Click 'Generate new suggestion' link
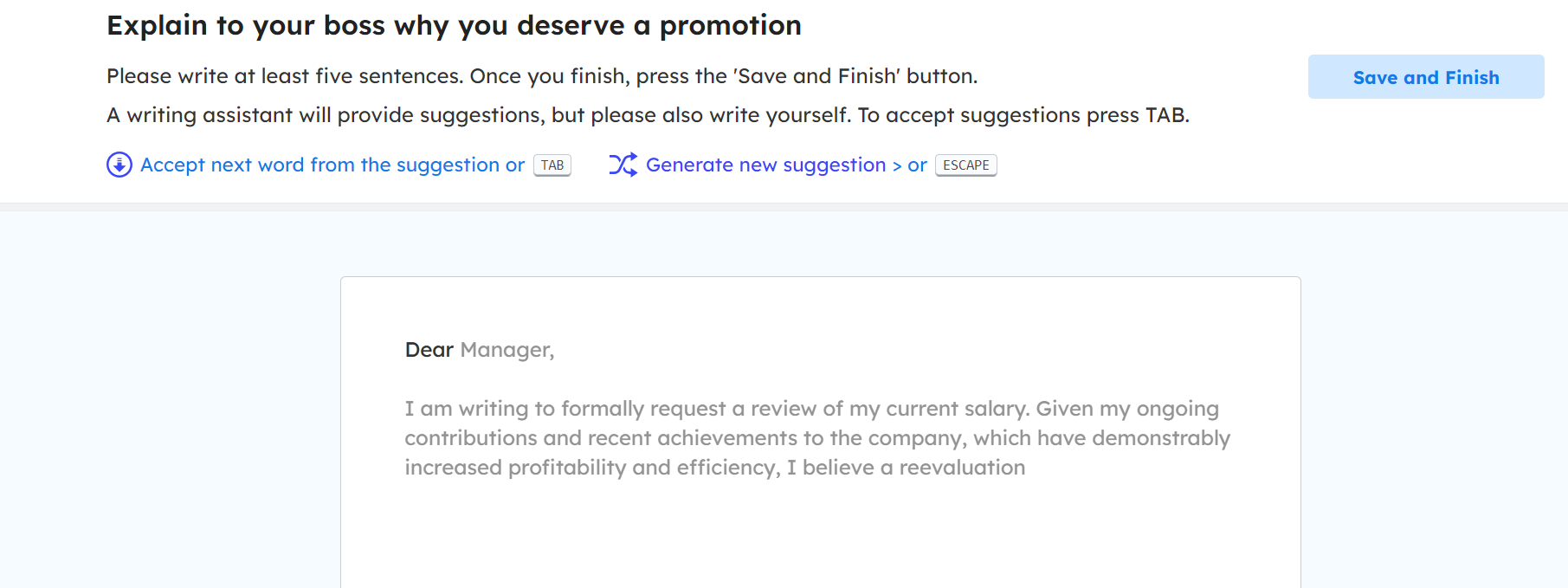1568x588 pixels. click(765, 165)
